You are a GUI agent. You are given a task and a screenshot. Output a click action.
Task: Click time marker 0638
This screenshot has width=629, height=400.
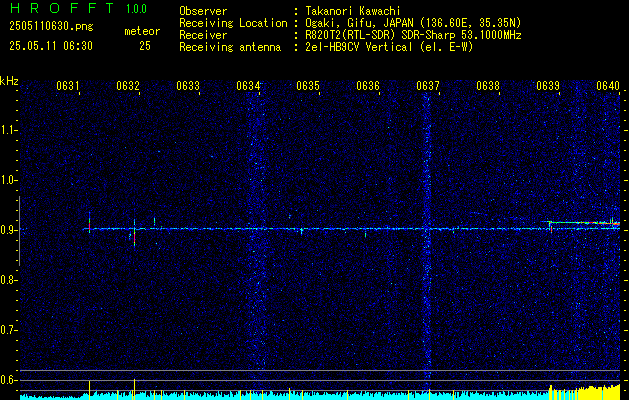coord(488,85)
